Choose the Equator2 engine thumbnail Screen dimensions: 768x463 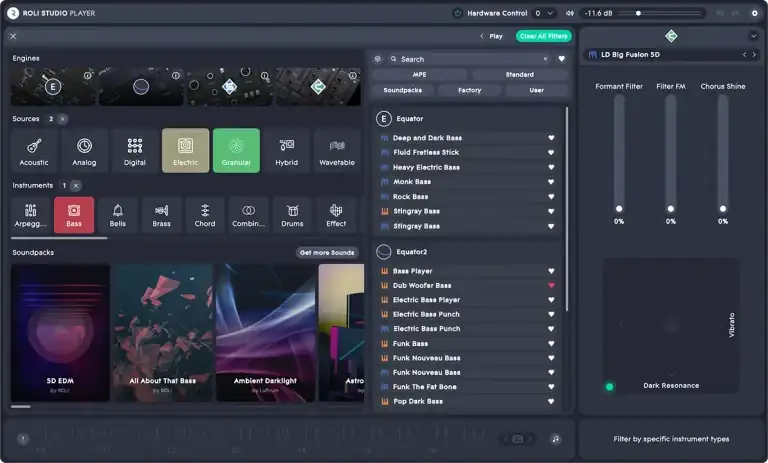point(141,87)
